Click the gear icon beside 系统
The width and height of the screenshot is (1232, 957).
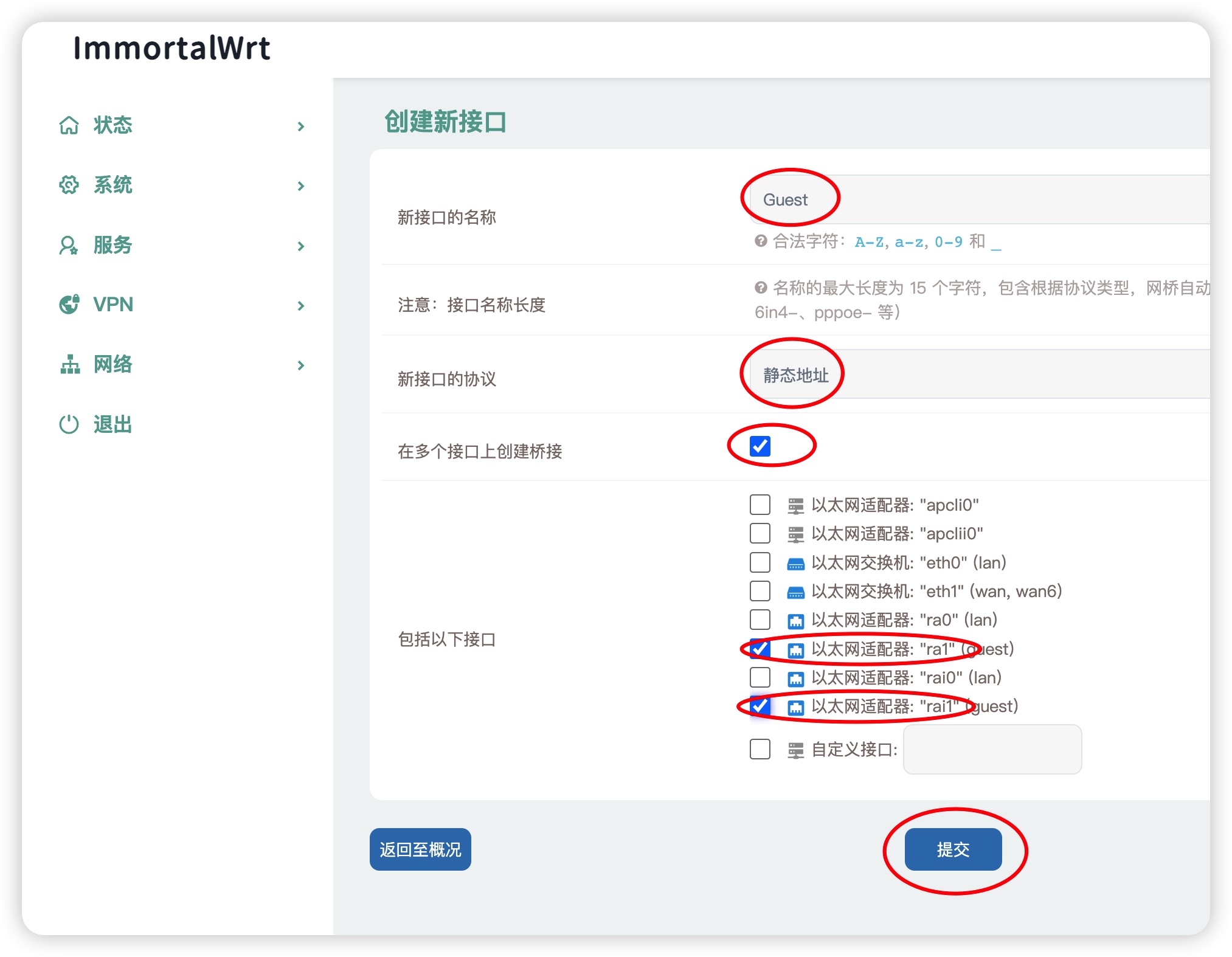69,185
